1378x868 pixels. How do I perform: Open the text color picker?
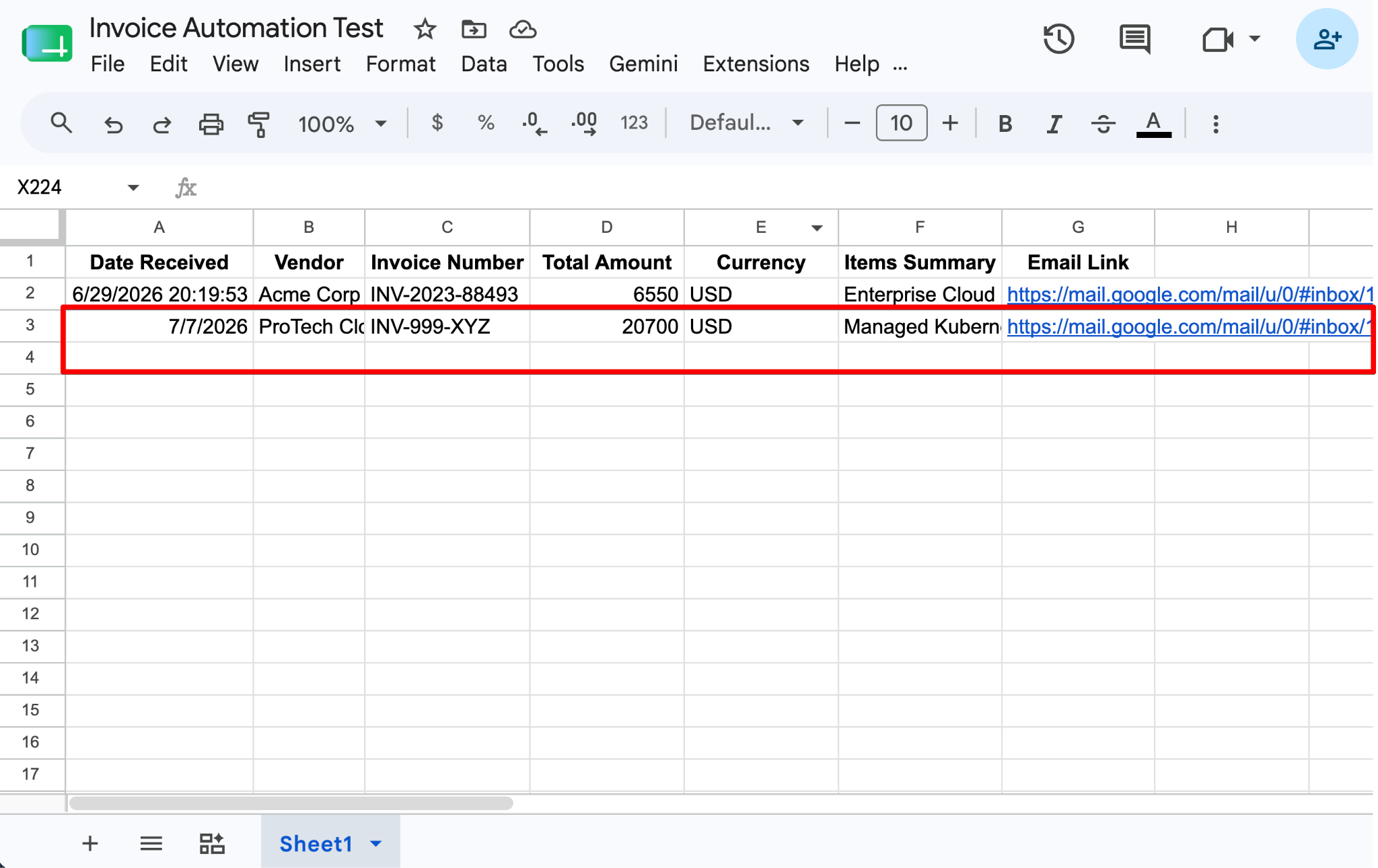[1153, 124]
